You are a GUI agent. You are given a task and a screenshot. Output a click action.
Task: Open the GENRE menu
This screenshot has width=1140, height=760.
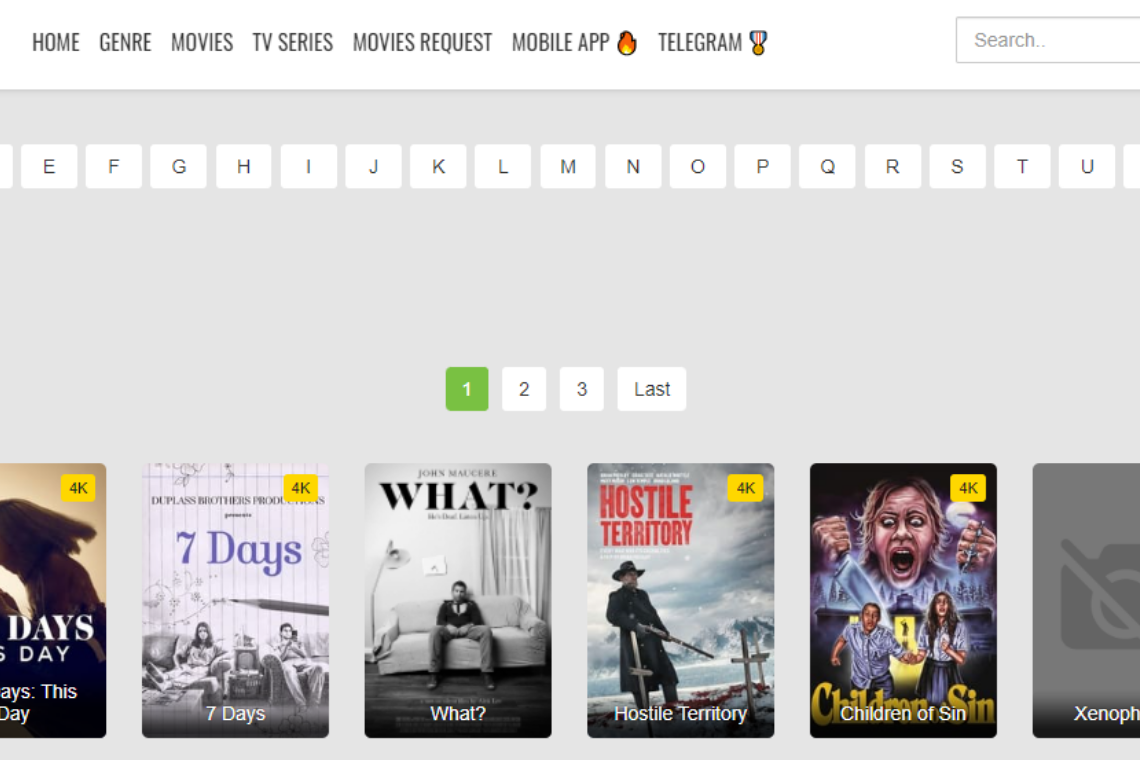coord(125,43)
